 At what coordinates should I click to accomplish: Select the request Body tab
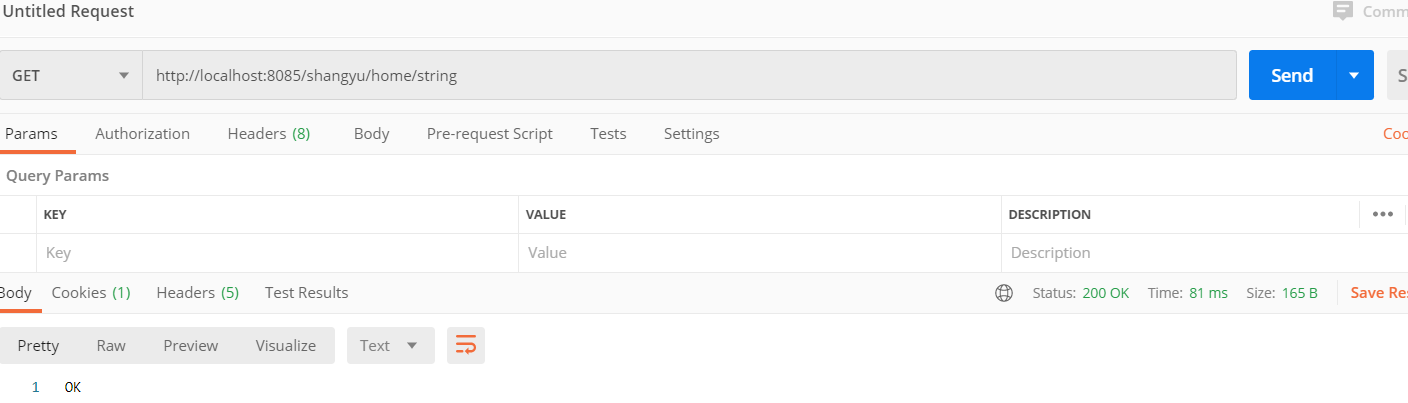371,134
